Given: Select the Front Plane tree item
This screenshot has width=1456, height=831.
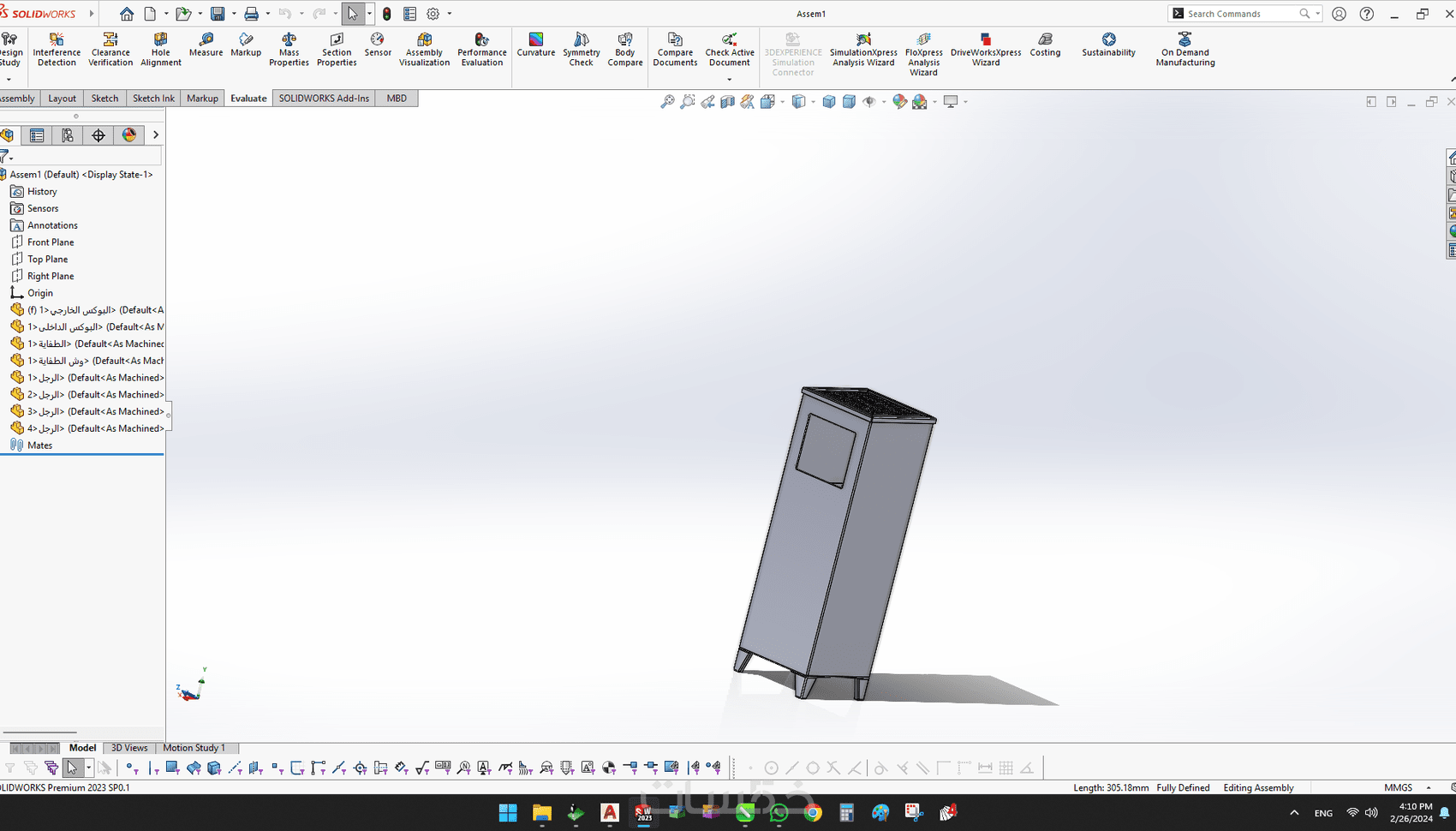Looking at the screenshot, I should coord(51,242).
